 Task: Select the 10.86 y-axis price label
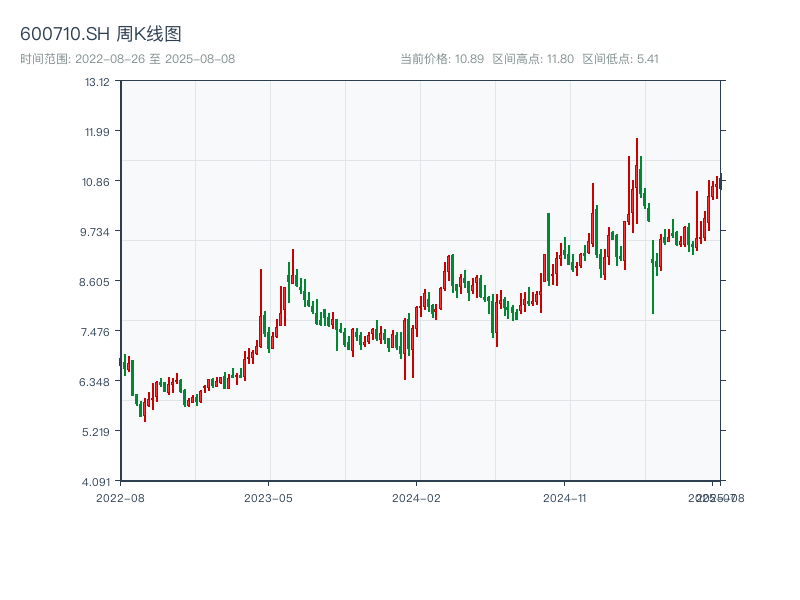click(x=97, y=182)
